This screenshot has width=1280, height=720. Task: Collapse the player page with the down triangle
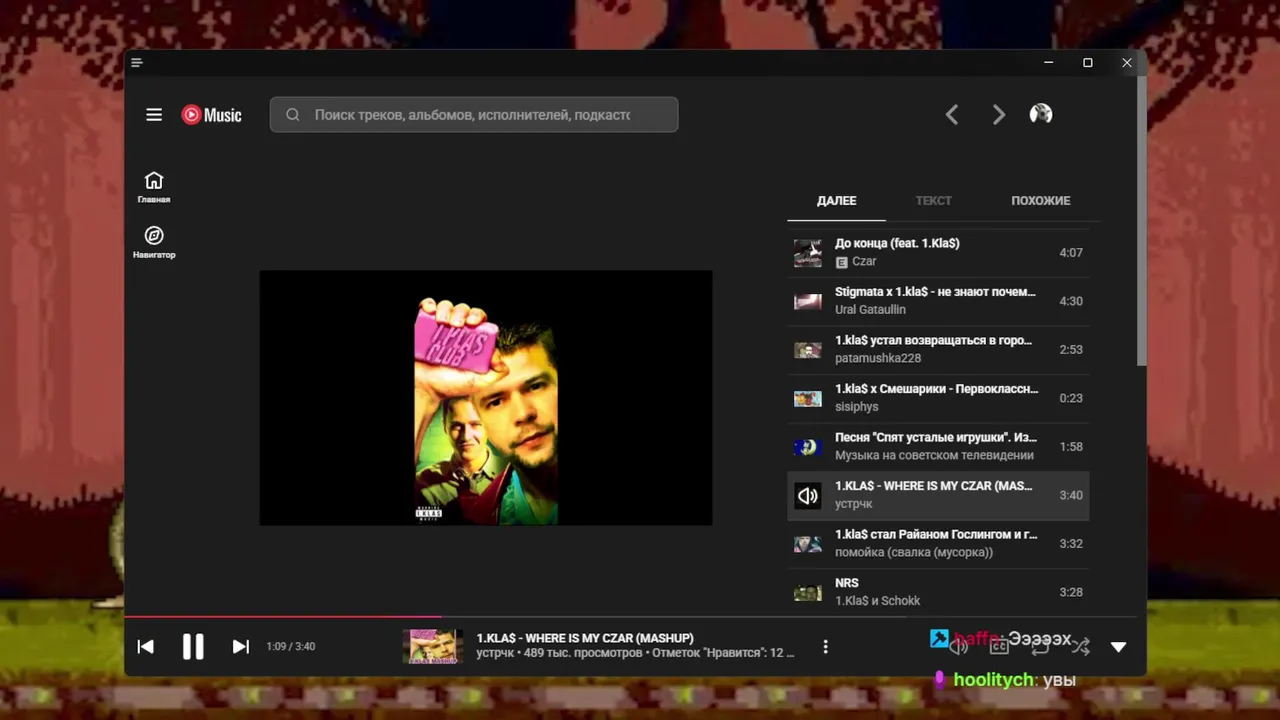pos(1119,647)
